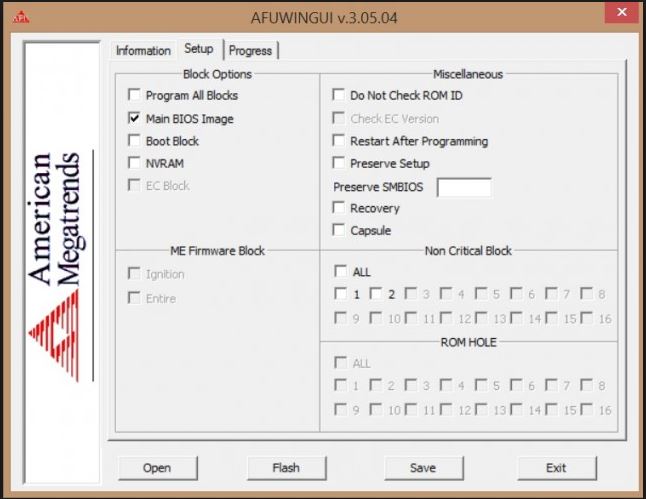Click the AFUWINGUI v.3.05.04 title text

(324, 18)
